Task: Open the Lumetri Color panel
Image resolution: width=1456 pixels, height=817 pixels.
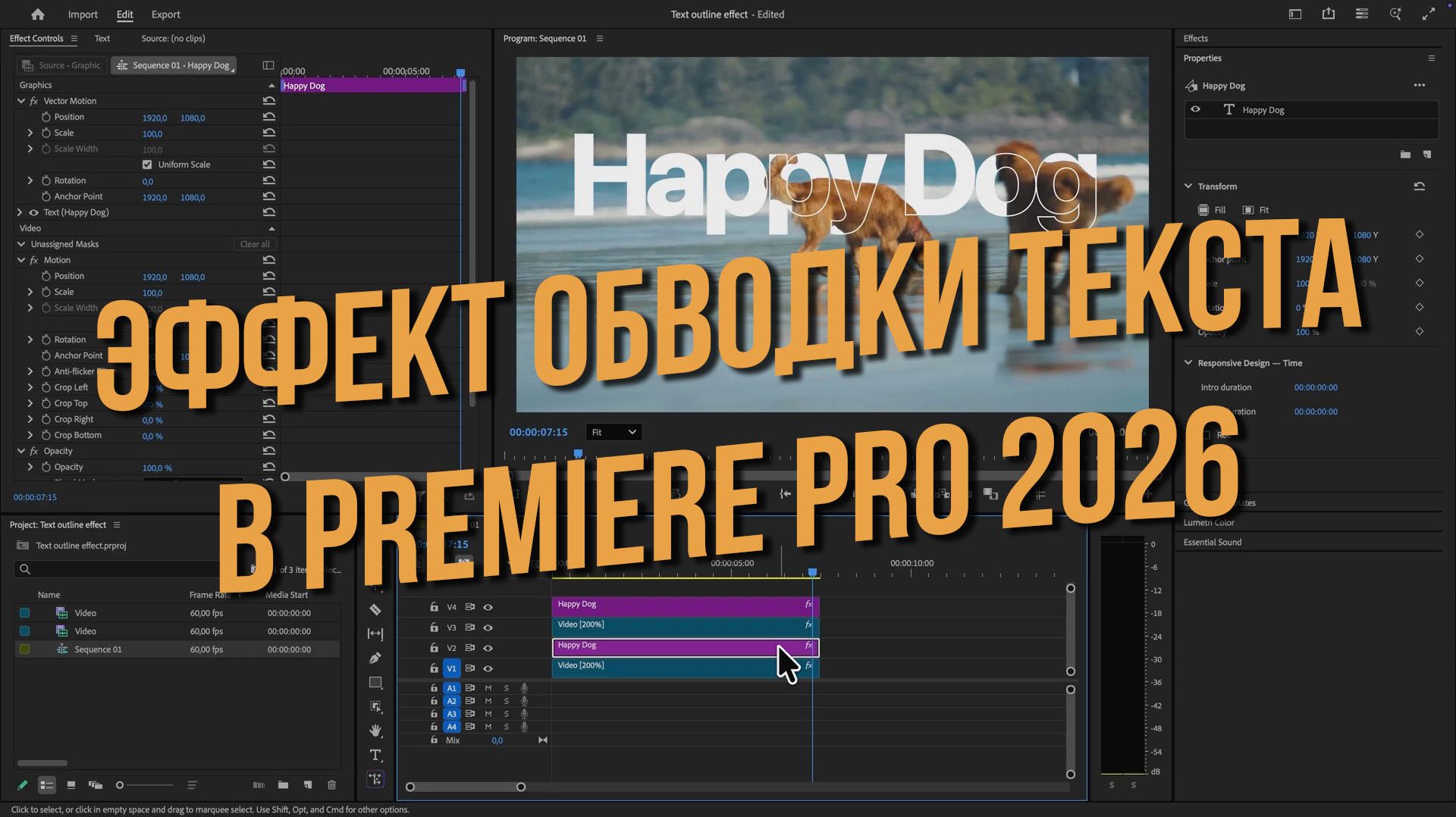Action: pos(1209,522)
